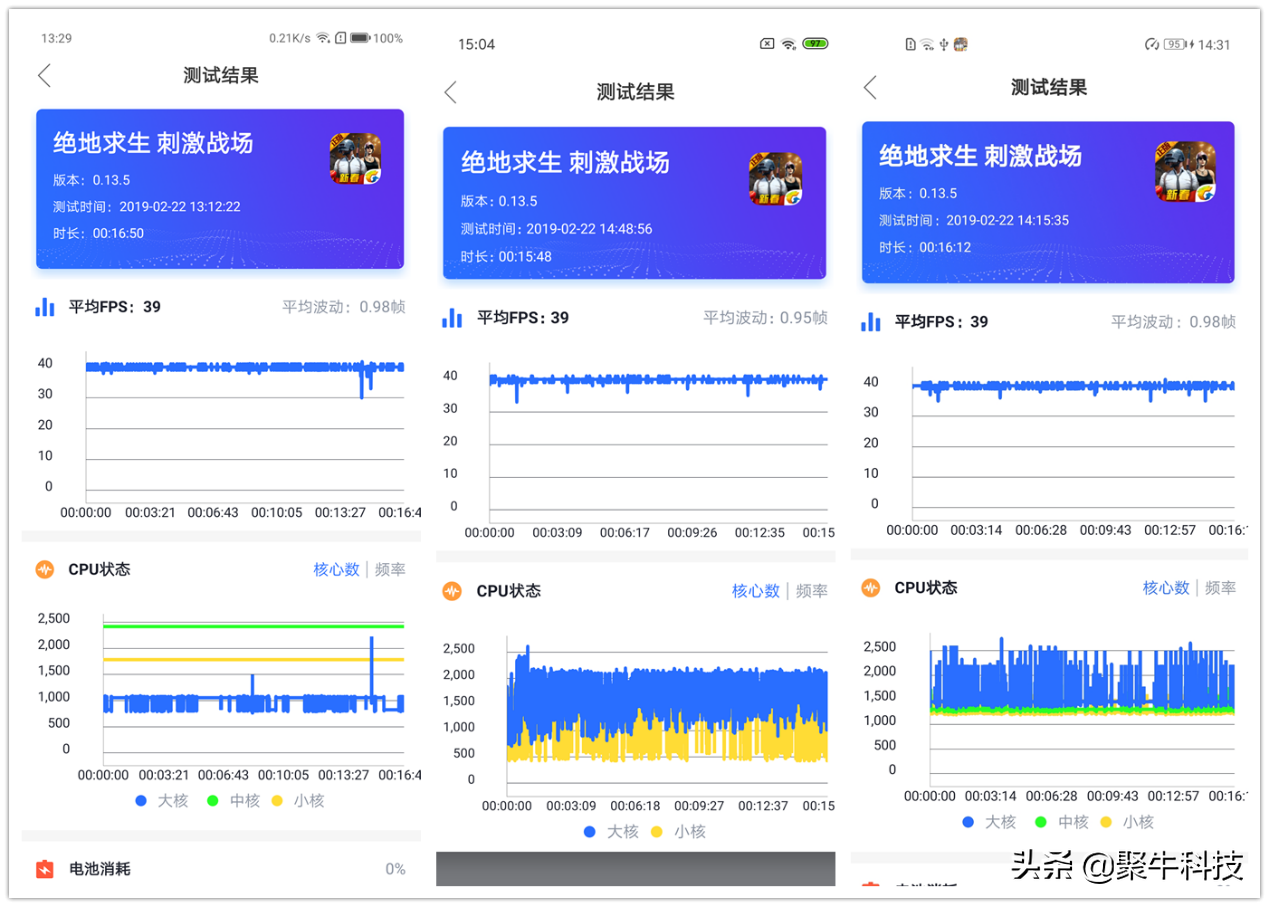Open game icon on card timed 13:12:22
1269x907 pixels.
click(356, 158)
